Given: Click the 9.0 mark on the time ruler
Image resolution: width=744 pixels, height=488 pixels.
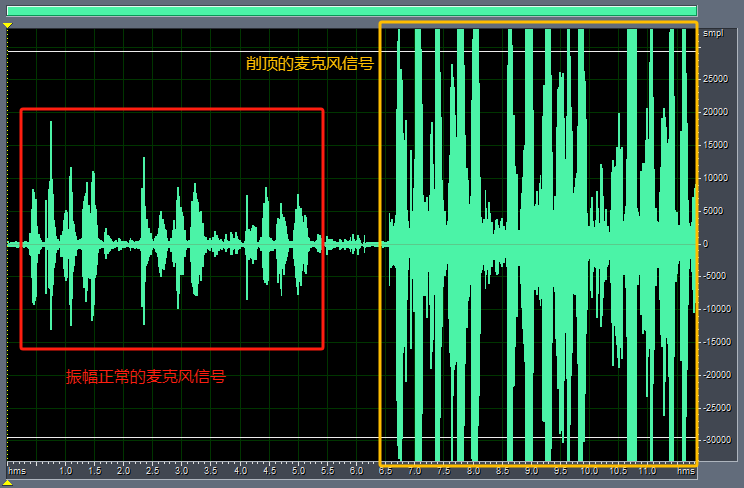Looking at the screenshot, I should click(x=531, y=470).
